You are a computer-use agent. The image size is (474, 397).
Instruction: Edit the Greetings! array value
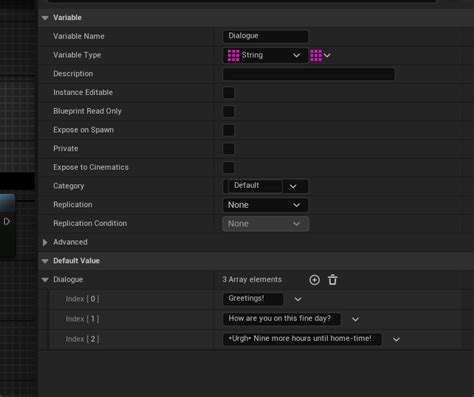pyautogui.click(x=253, y=299)
